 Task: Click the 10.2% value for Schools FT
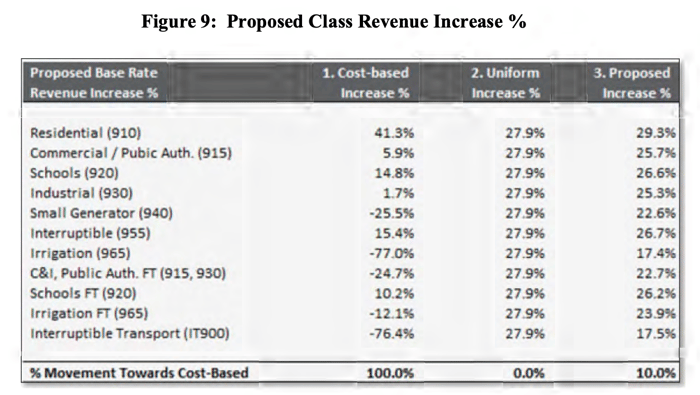click(394, 294)
